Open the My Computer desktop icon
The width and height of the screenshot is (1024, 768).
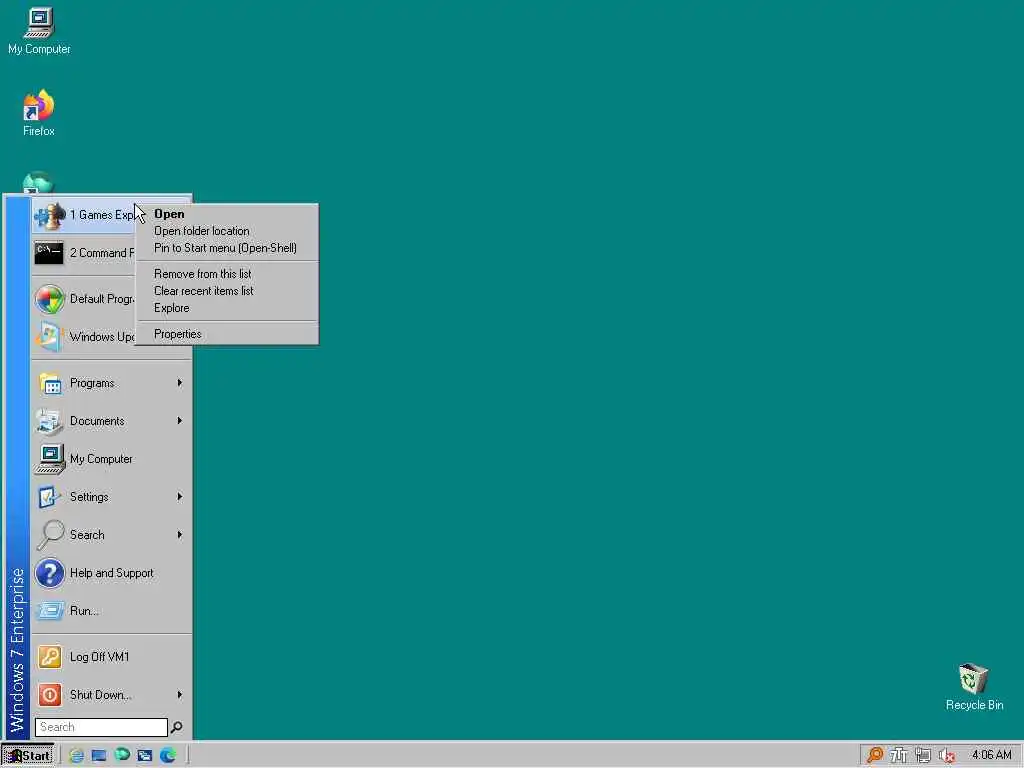[x=39, y=31]
